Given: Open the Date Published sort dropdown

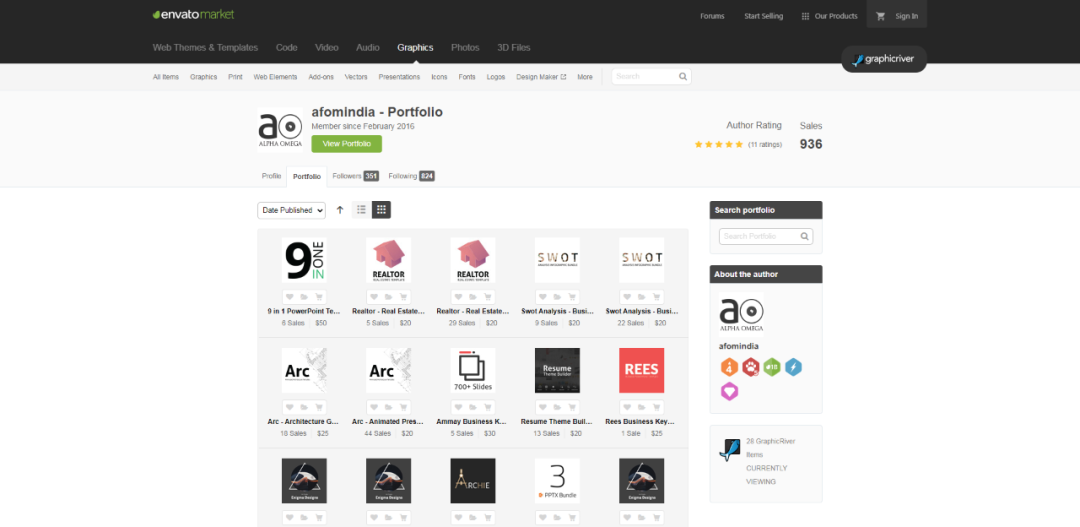Looking at the screenshot, I should [x=291, y=210].
